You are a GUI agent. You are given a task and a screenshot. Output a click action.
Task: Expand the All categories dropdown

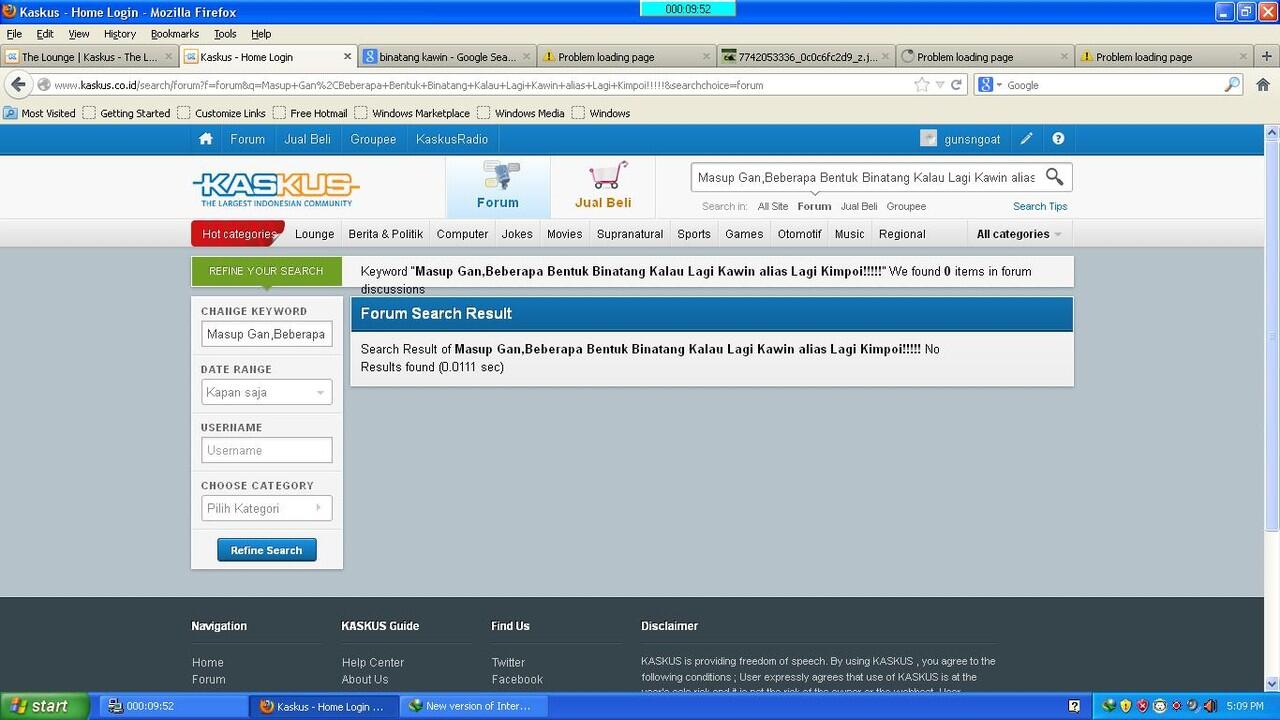pyautogui.click(x=1018, y=234)
